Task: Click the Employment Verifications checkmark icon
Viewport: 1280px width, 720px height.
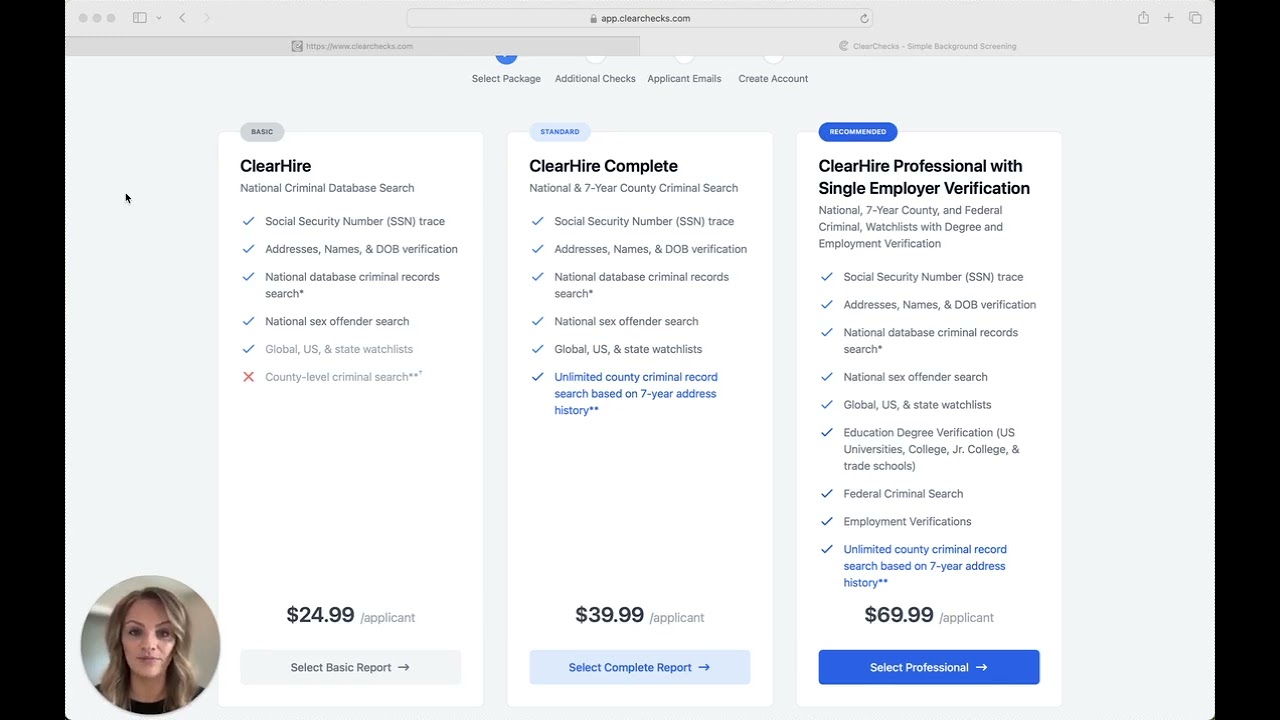Action: [826, 521]
